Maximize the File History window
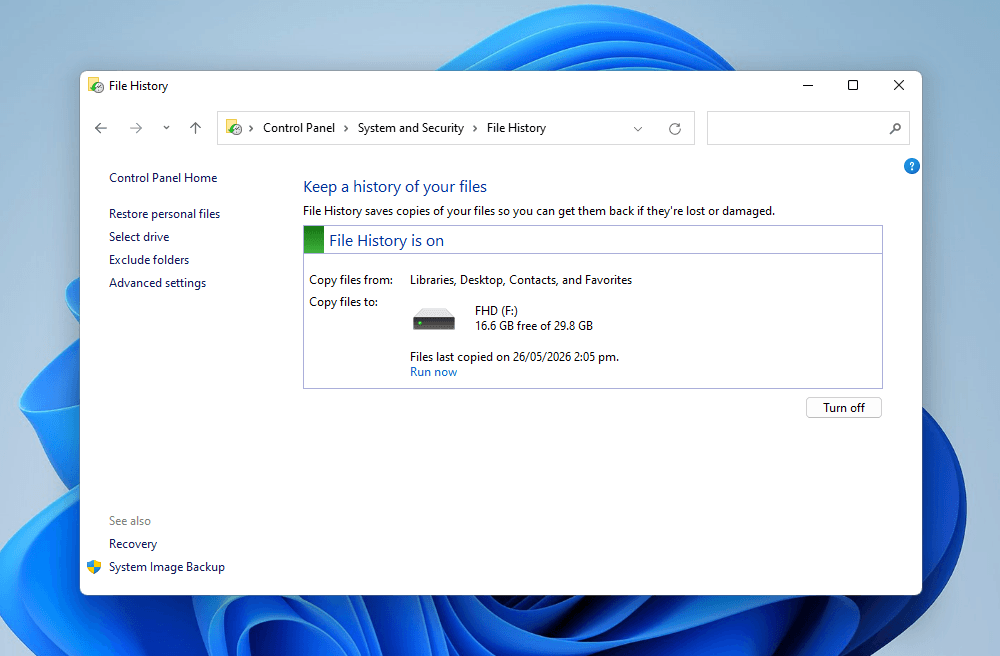This screenshot has height=656, width=1000. (853, 85)
